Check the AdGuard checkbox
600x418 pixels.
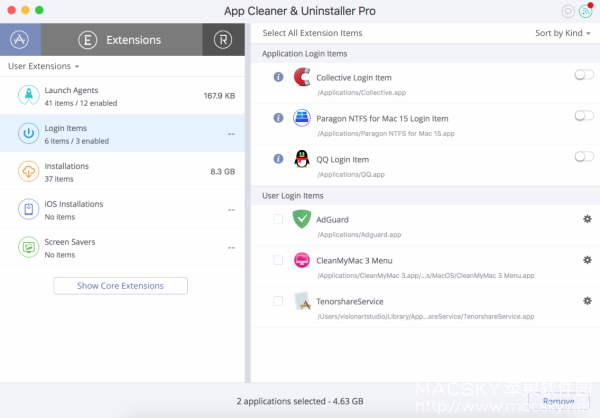(x=278, y=219)
